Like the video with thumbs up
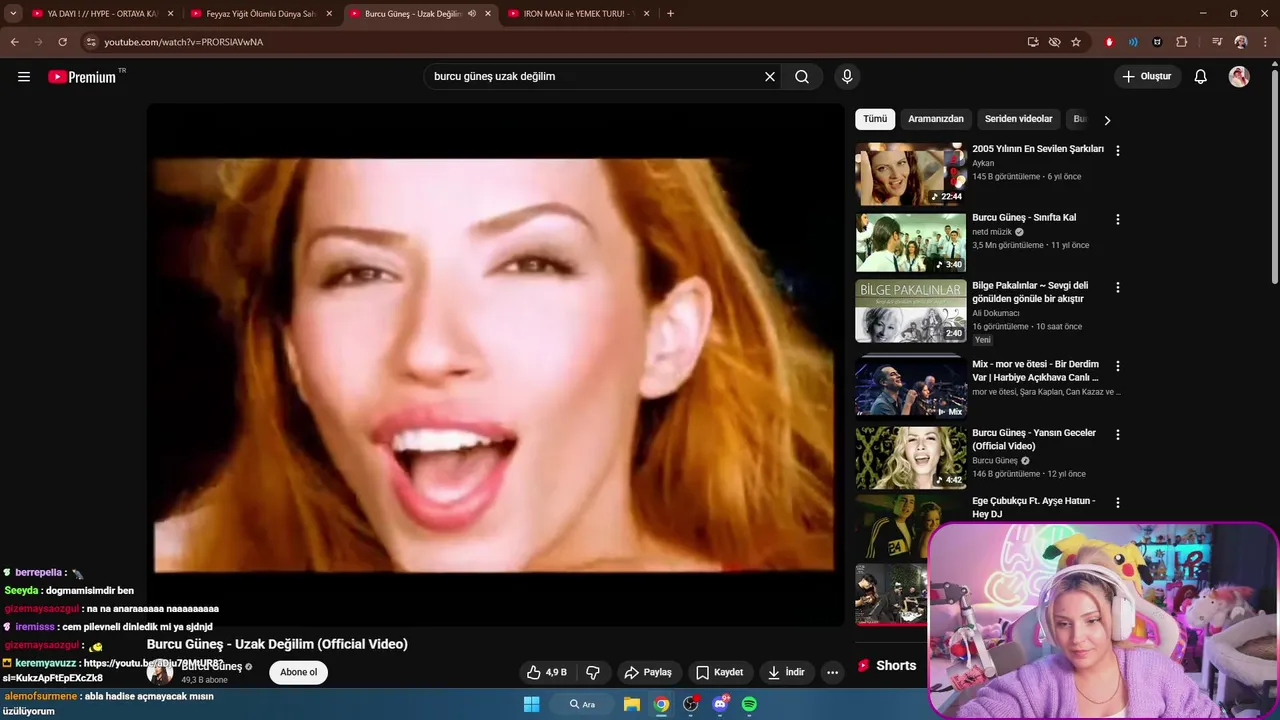This screenshot has height=720, width=1280. (x=547, y=672)
